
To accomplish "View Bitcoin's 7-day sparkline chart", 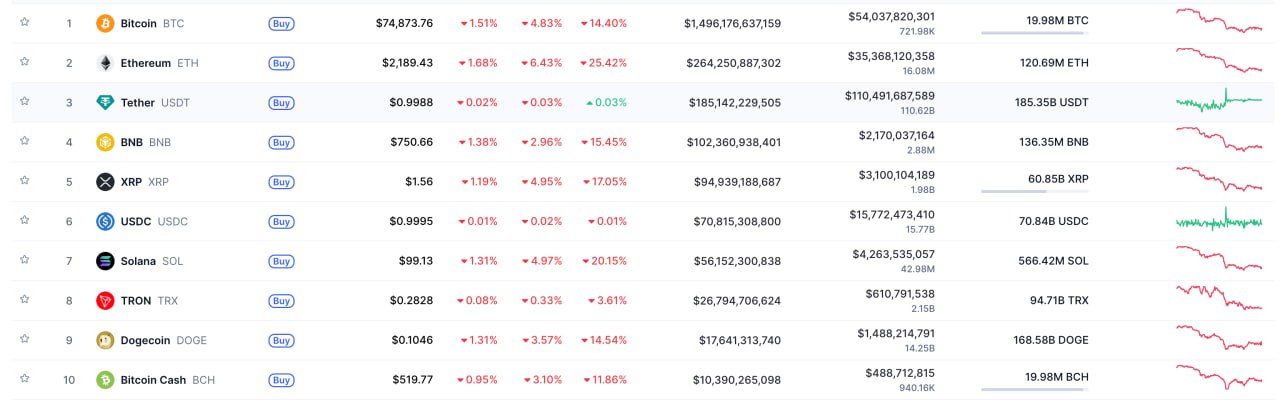I will coord(1218,21).
